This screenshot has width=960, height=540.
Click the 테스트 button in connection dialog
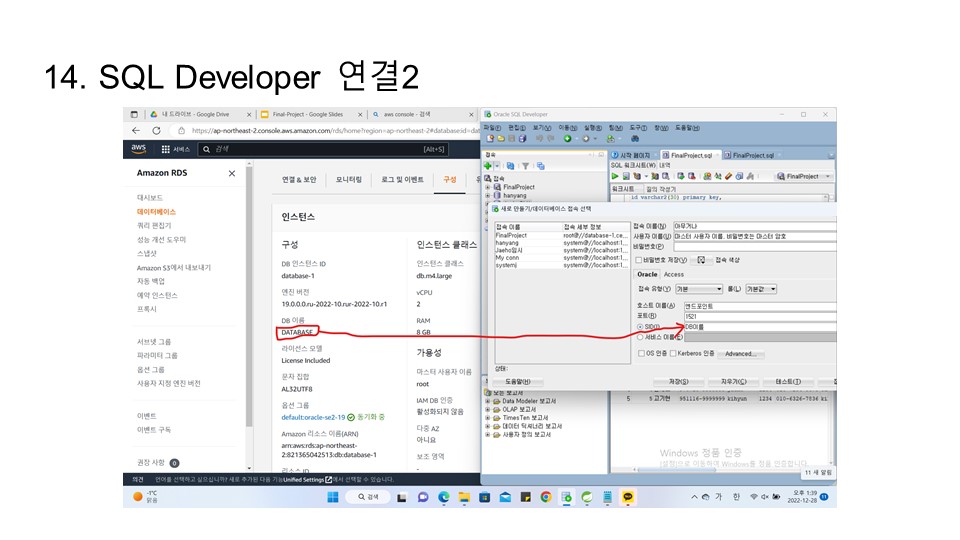(x=788, y=381)
